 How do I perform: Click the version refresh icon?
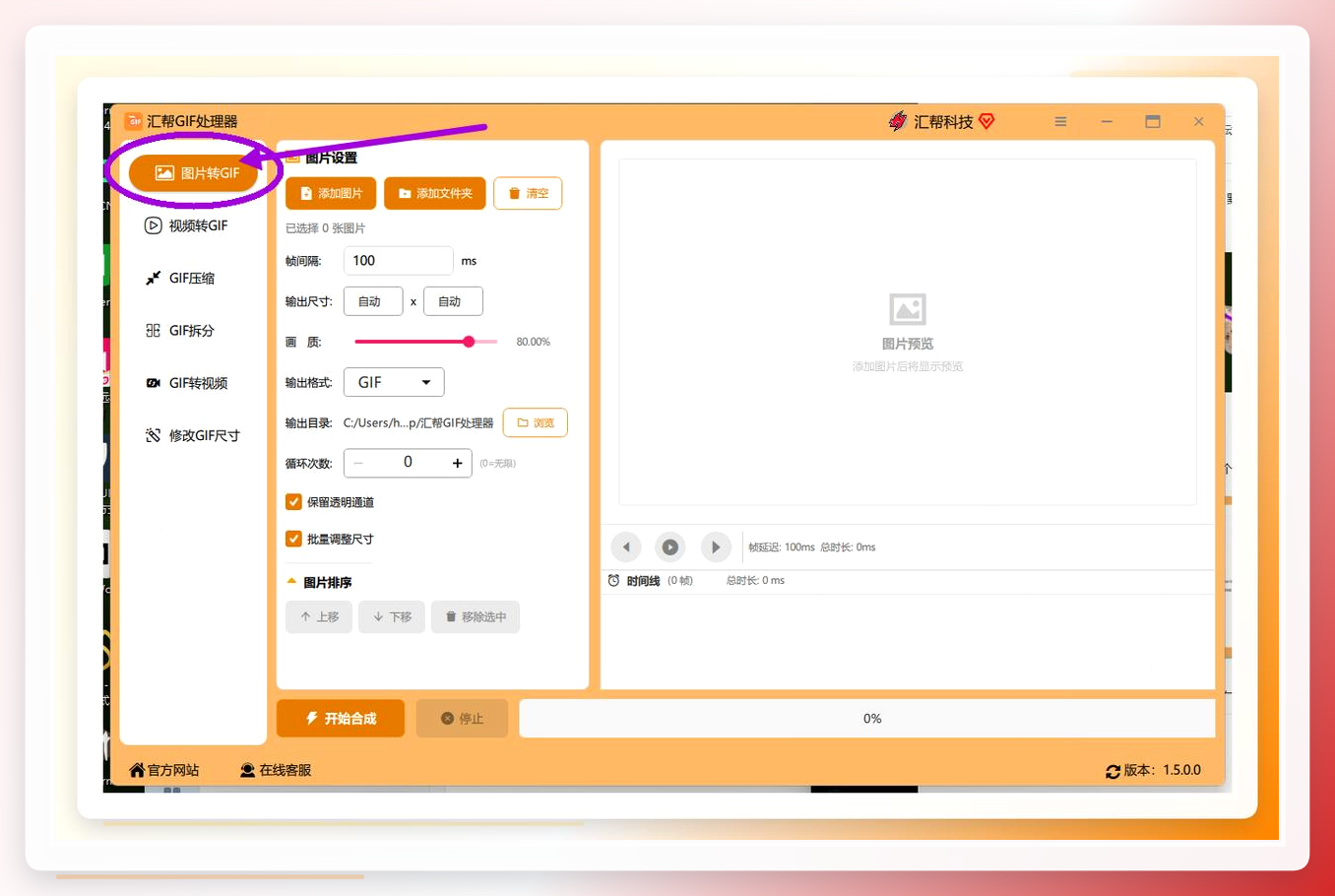pyautogui.click(x=1112, y=771)
